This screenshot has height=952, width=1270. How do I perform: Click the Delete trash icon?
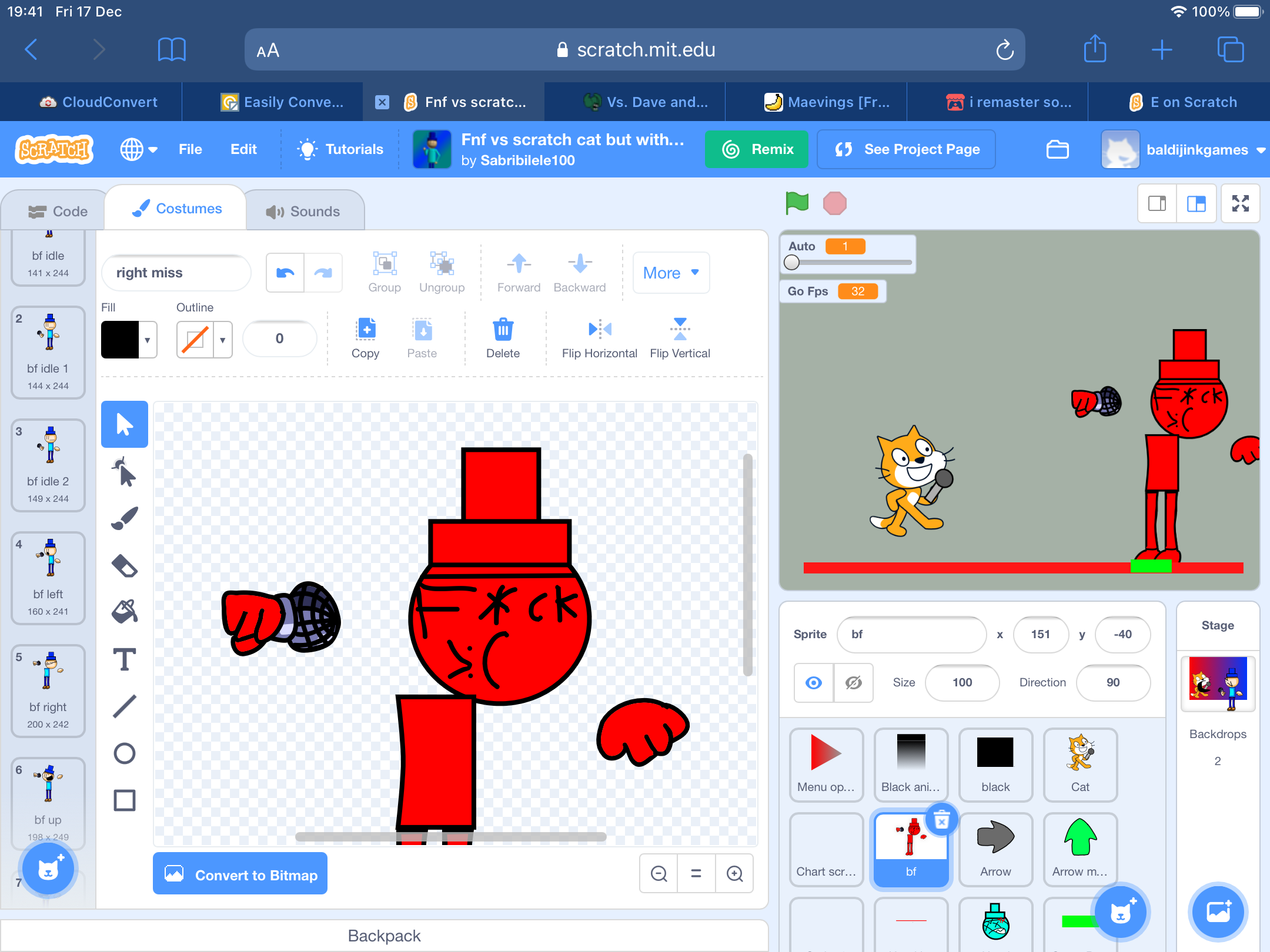click(x=503, y=329)
